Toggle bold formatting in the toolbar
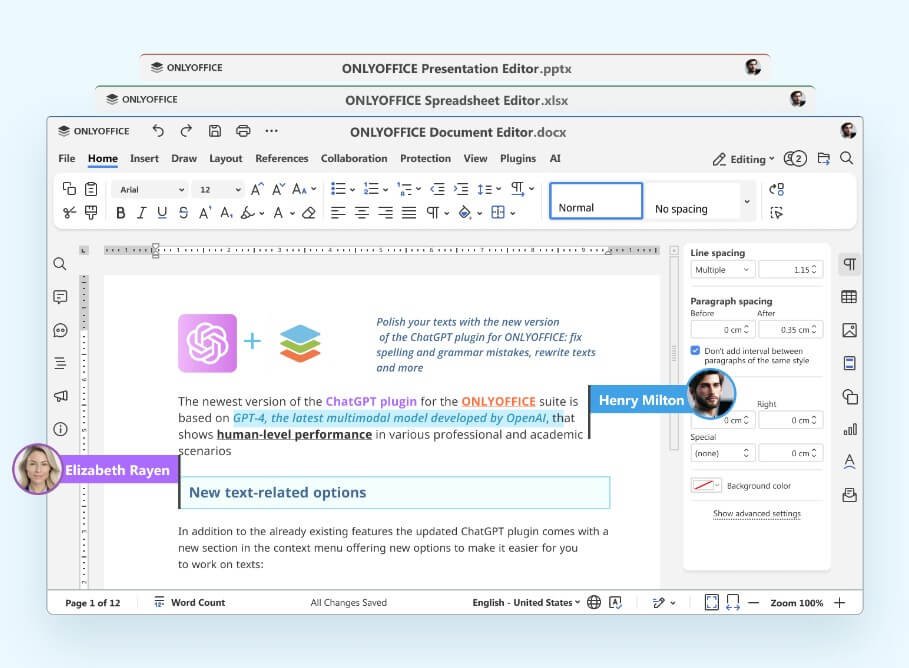The image size is (909, 668). [121, 213]
